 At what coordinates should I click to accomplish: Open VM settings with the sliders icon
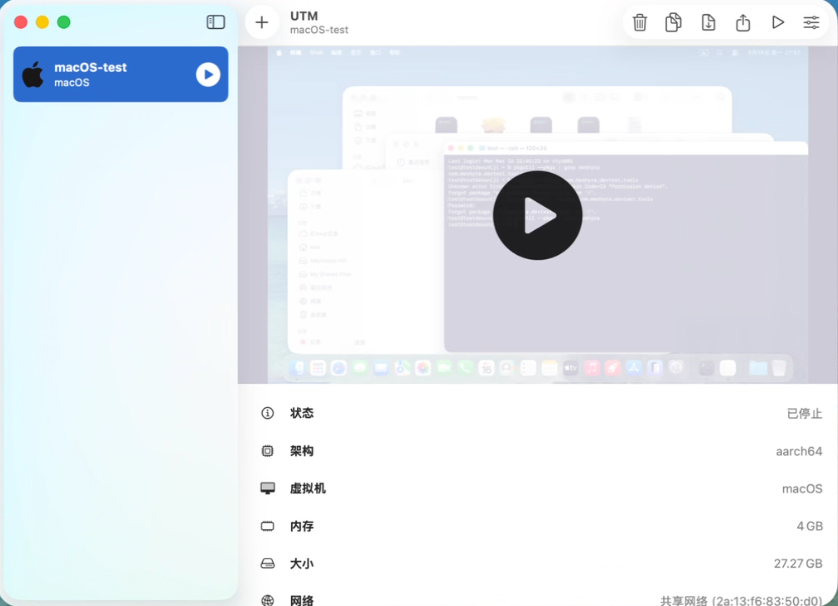coord(812,21)
